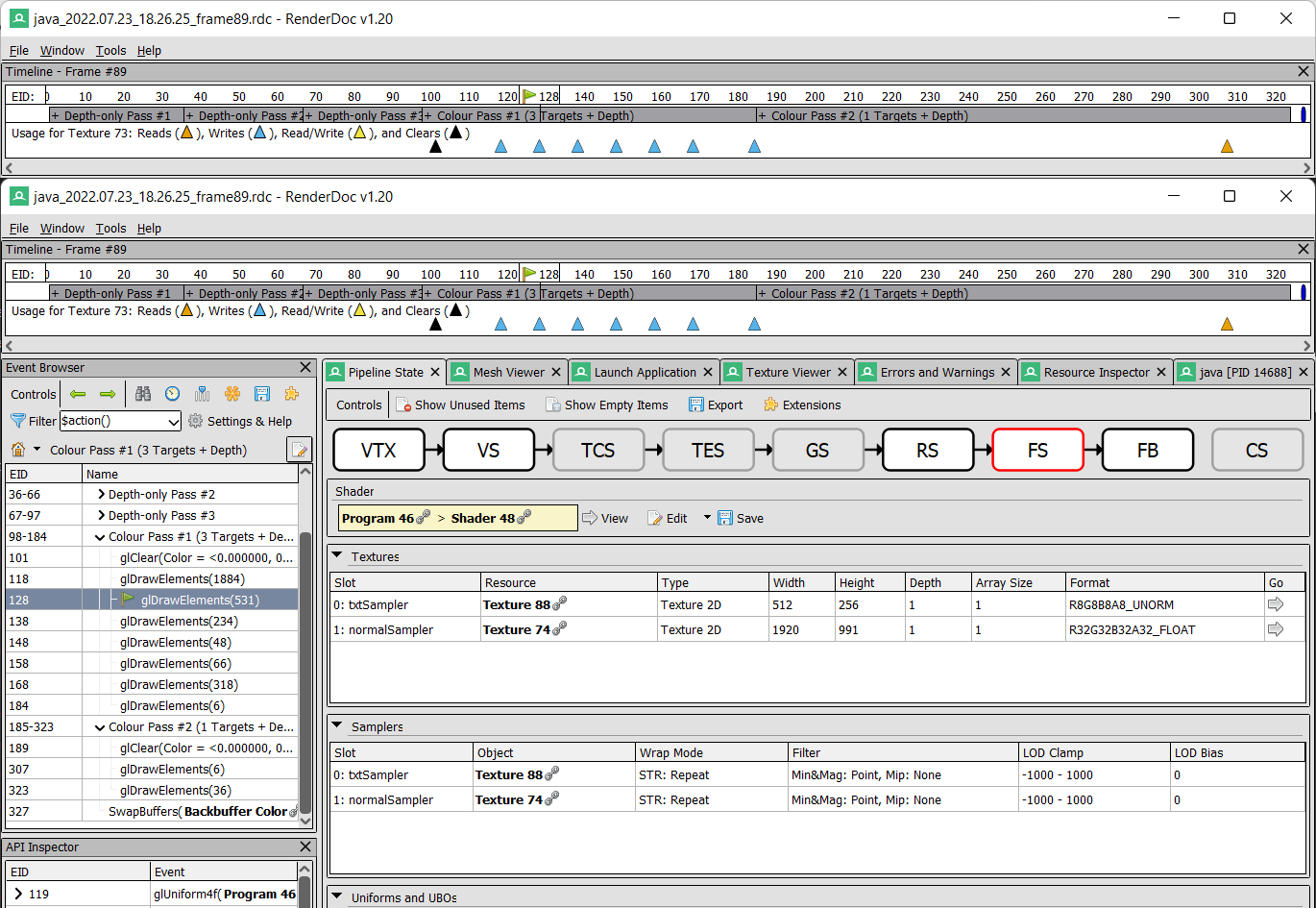1316x908 pixels.
Task: Click Export in Pipeline State toolbar
Action: coord(716,405)
